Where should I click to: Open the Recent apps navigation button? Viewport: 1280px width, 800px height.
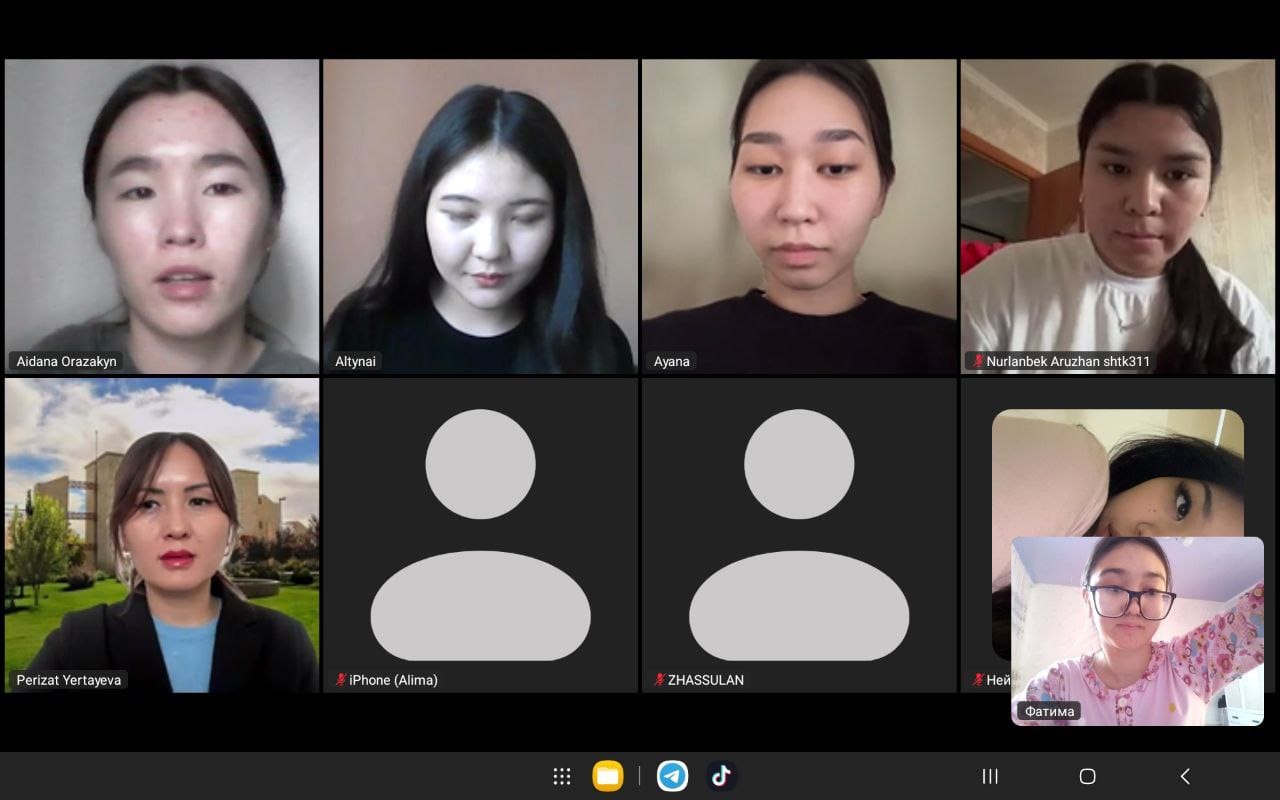990,776
